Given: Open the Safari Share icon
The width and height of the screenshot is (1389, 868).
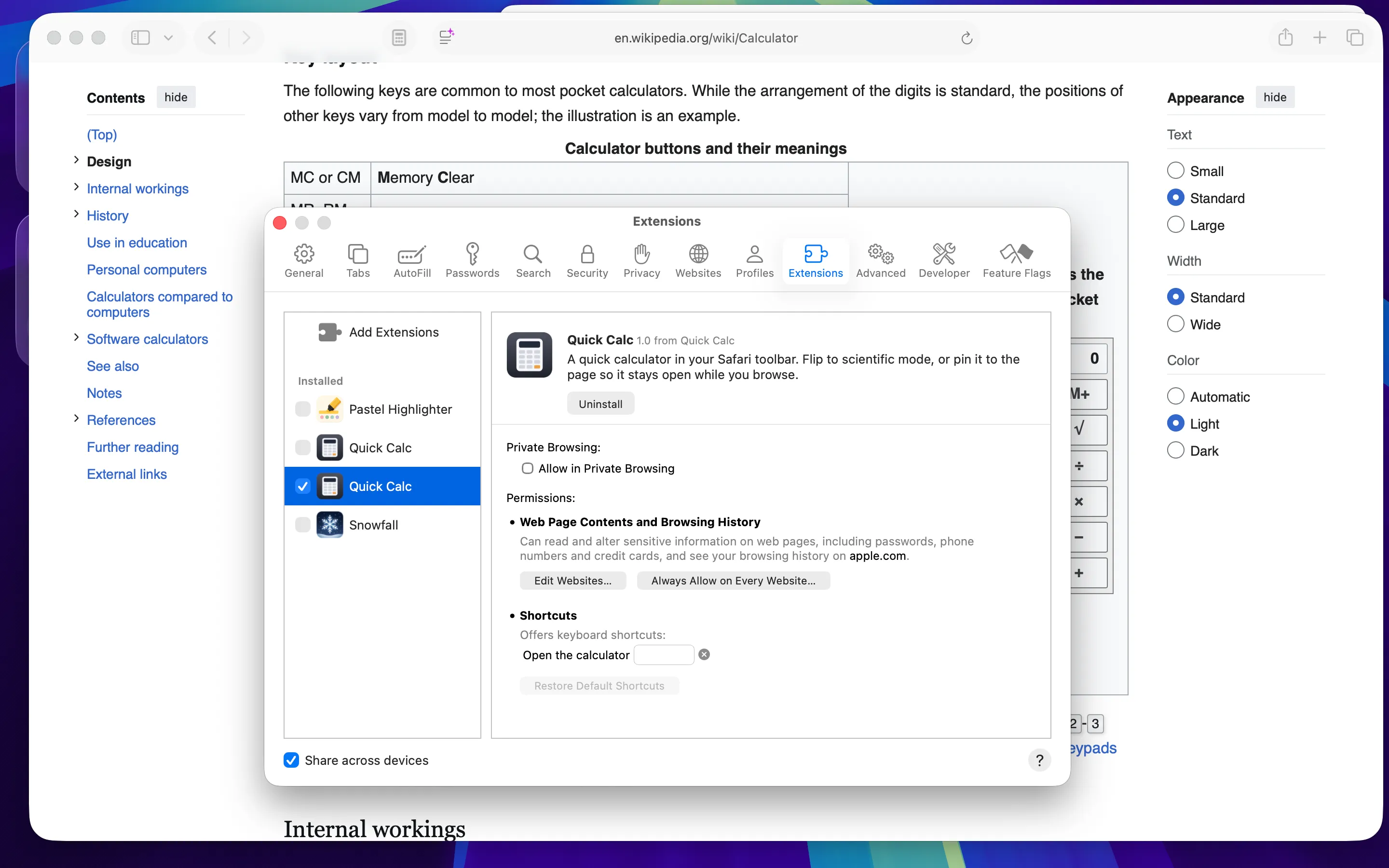Looking at the screenshot, I should 1285,37.
